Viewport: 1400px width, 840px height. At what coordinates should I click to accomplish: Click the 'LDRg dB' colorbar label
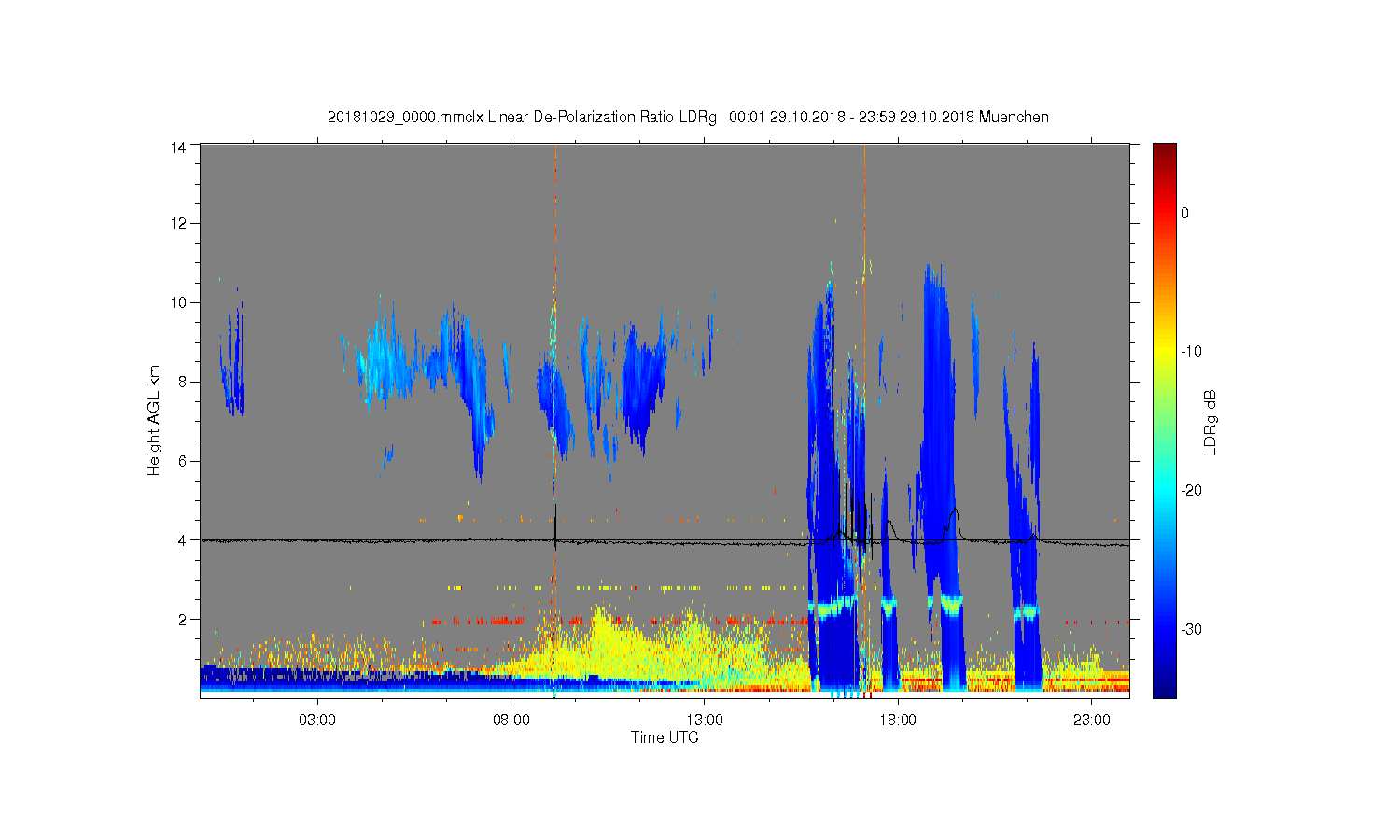1210,422
